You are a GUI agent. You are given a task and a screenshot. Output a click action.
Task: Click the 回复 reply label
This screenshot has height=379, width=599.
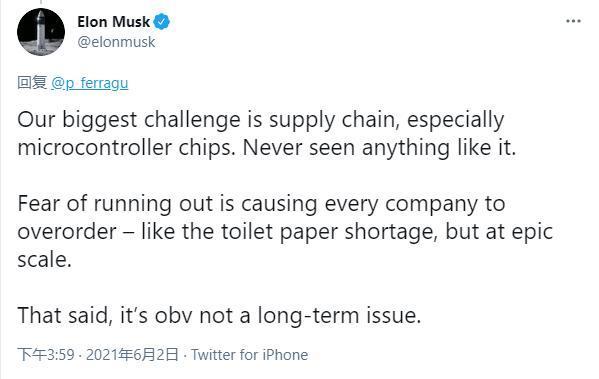(x=32, y=83)
